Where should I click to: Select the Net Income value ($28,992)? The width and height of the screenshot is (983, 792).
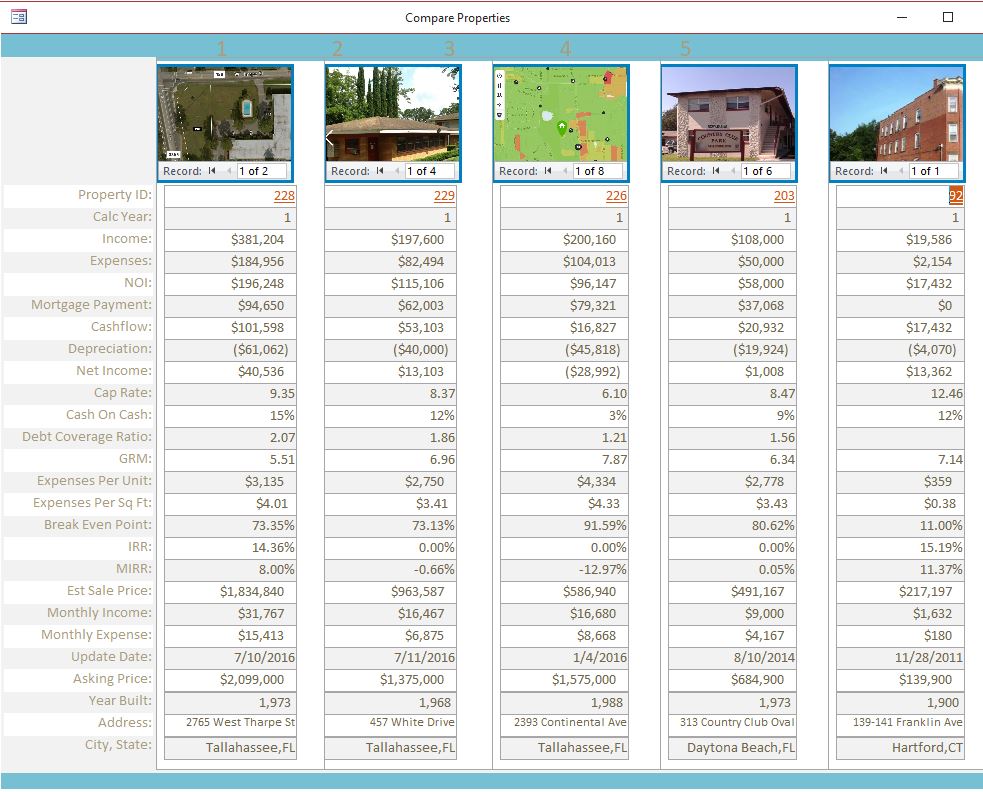pyautogui.click(x=564, y=371)
